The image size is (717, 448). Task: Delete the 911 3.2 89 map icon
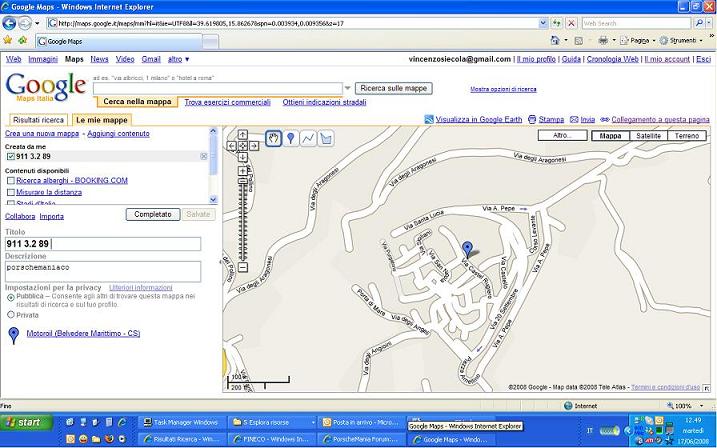pos(203,156)
